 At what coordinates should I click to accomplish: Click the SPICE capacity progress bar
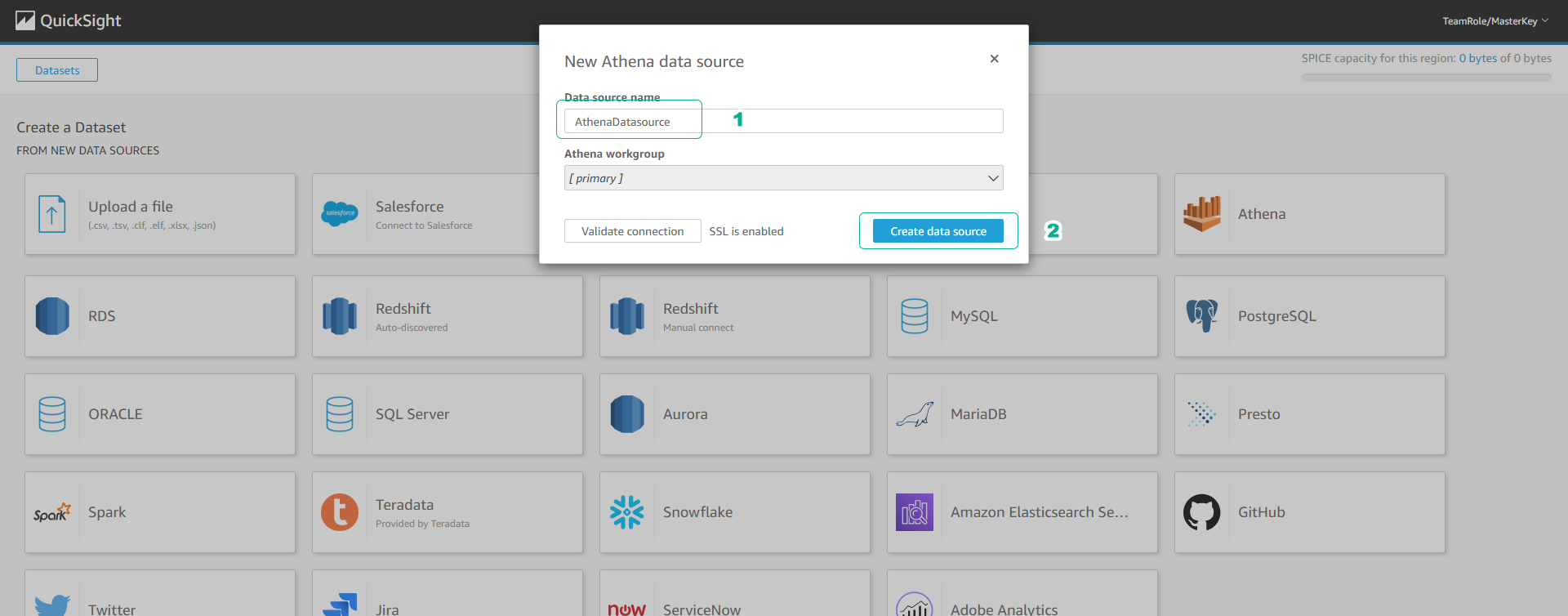(1426, 78)
